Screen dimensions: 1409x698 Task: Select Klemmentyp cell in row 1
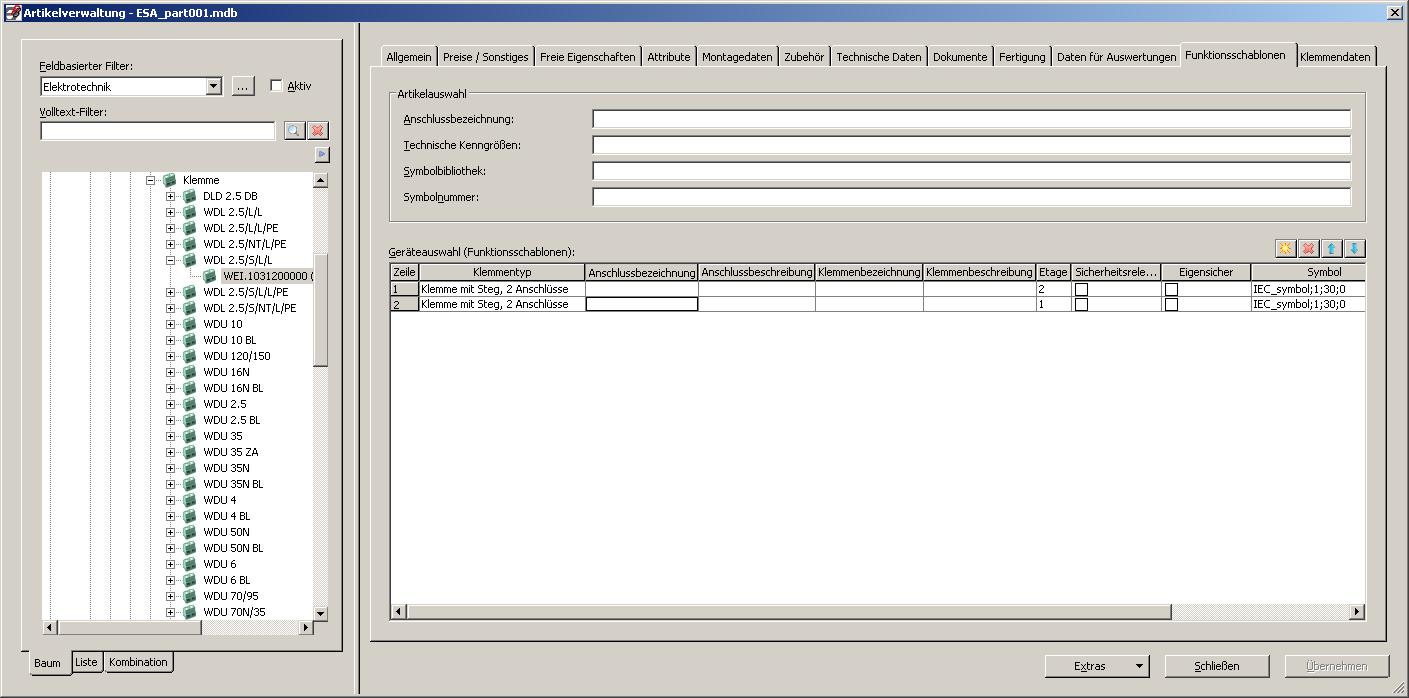click(502, 289)
